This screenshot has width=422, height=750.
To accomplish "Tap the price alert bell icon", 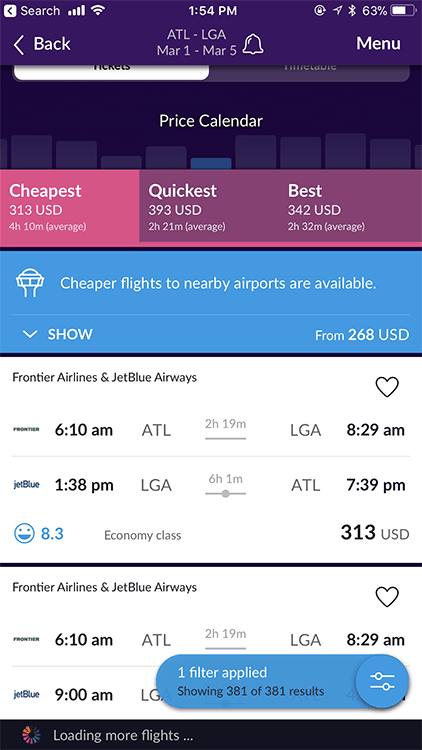I will 253,44.
